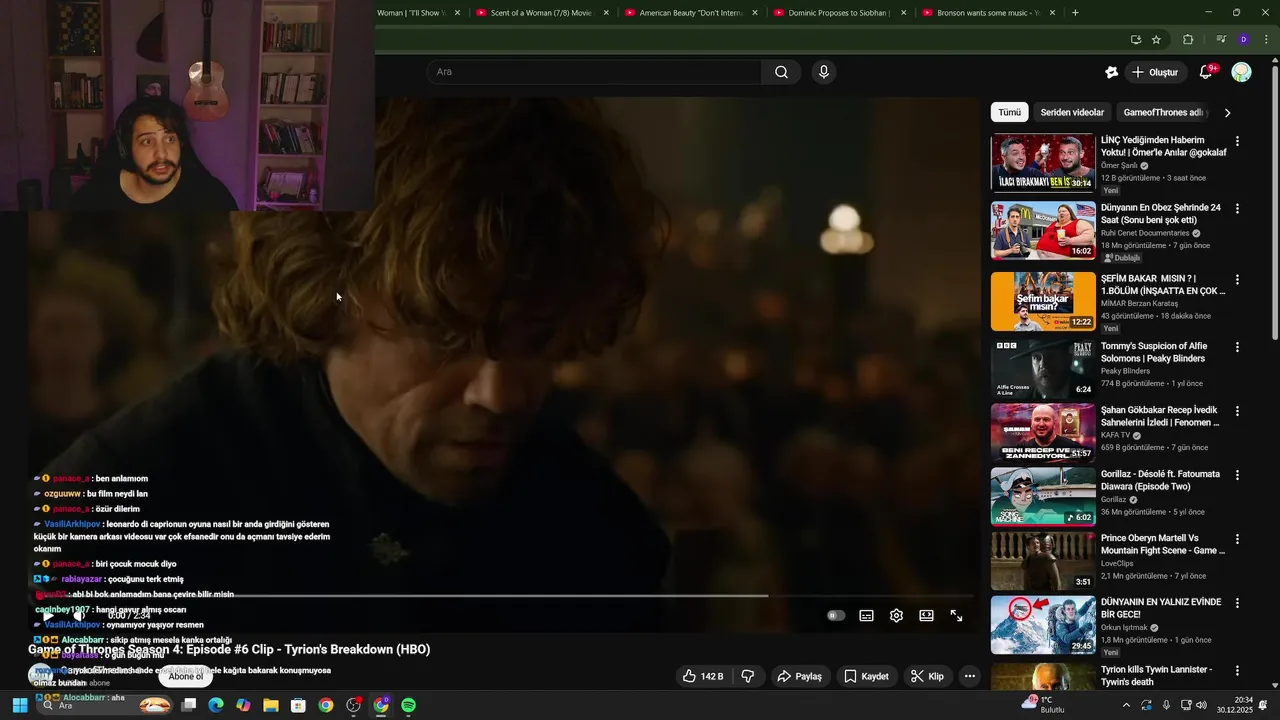Click the Kaydet save button
1280x720 pixels.
point(866,676)
